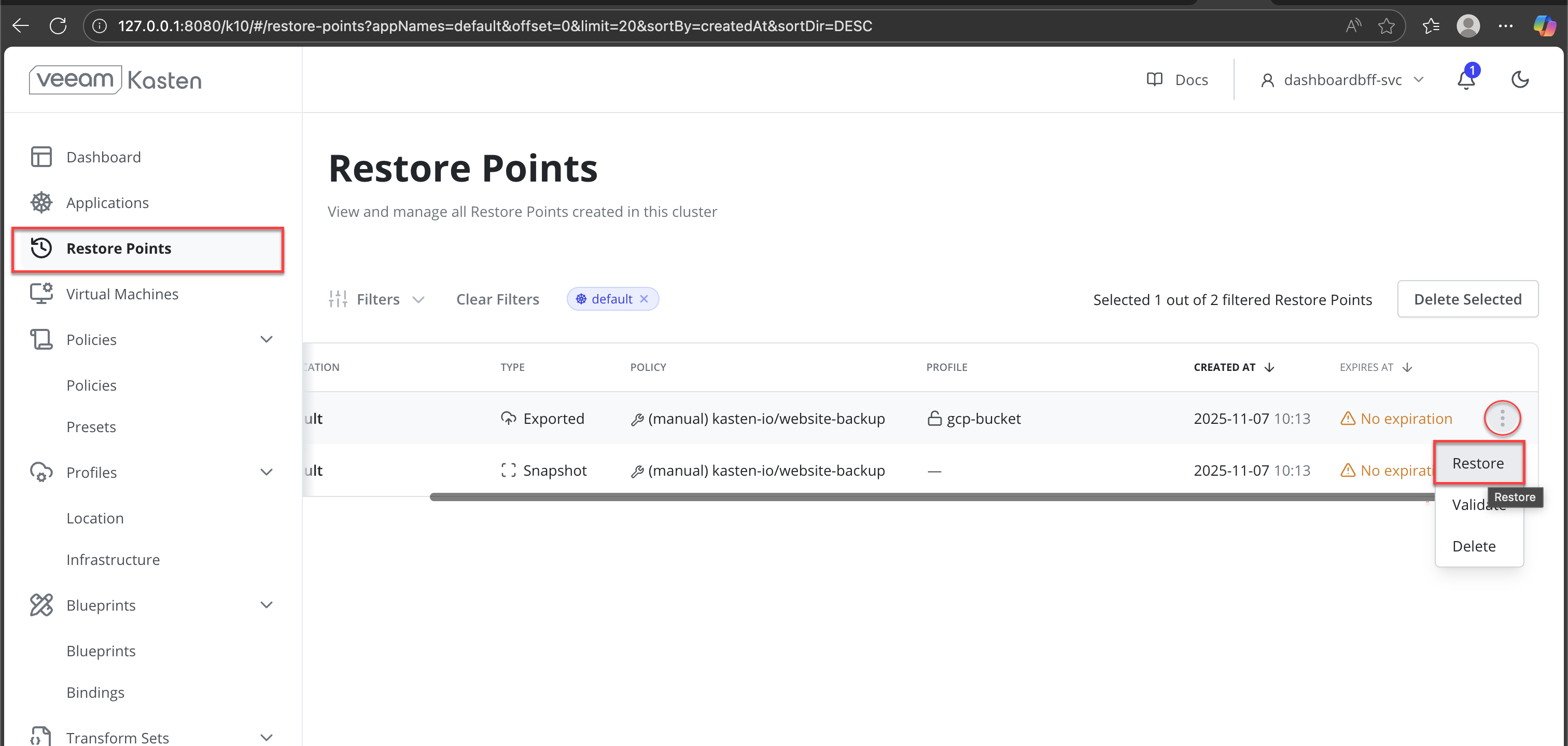The width and height of the screenshot is (1568, 746).
Task: Click the browser address bar URL
Action: (494, 25)
